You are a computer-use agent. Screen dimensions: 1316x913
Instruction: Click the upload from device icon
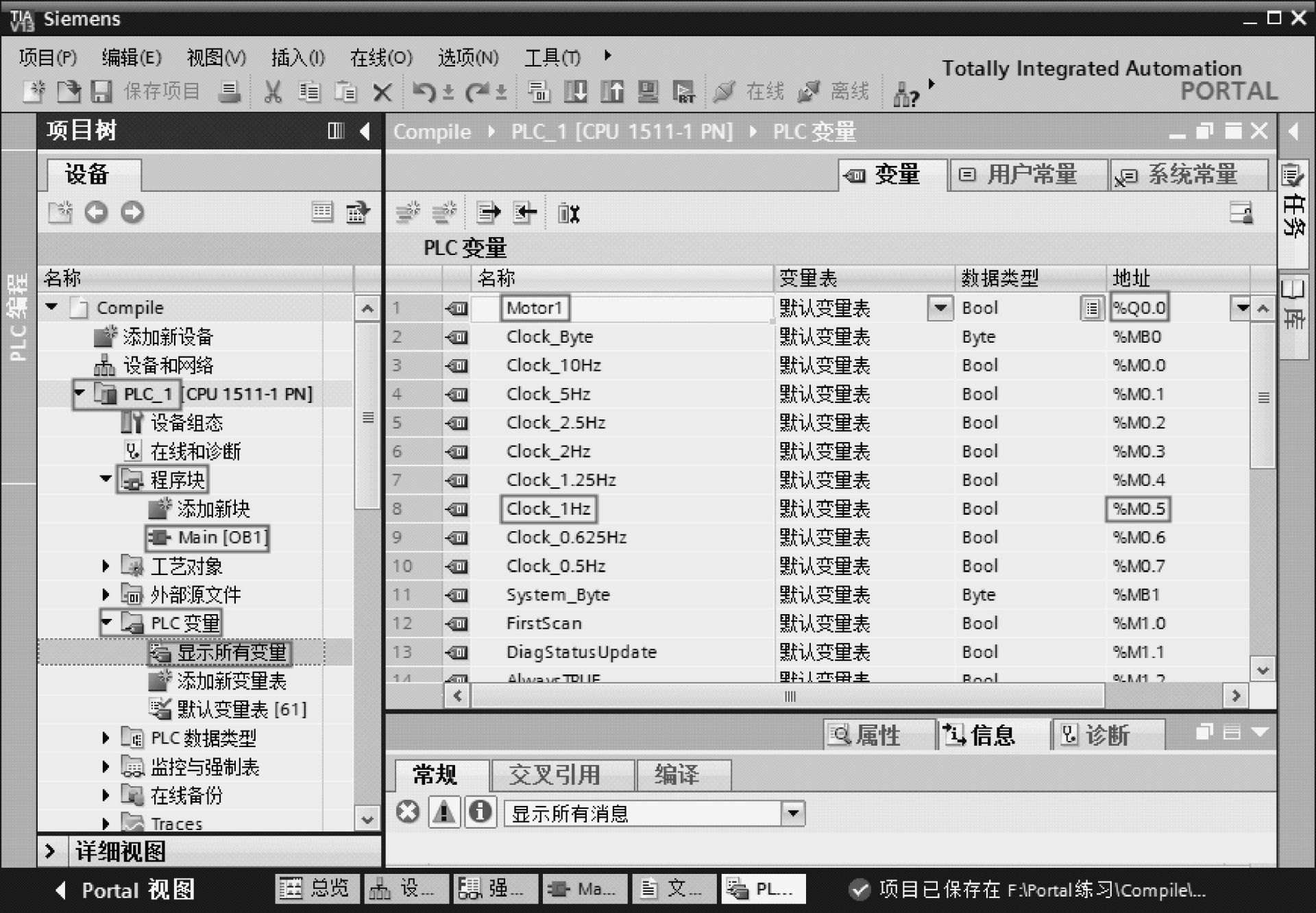(612, 91)
